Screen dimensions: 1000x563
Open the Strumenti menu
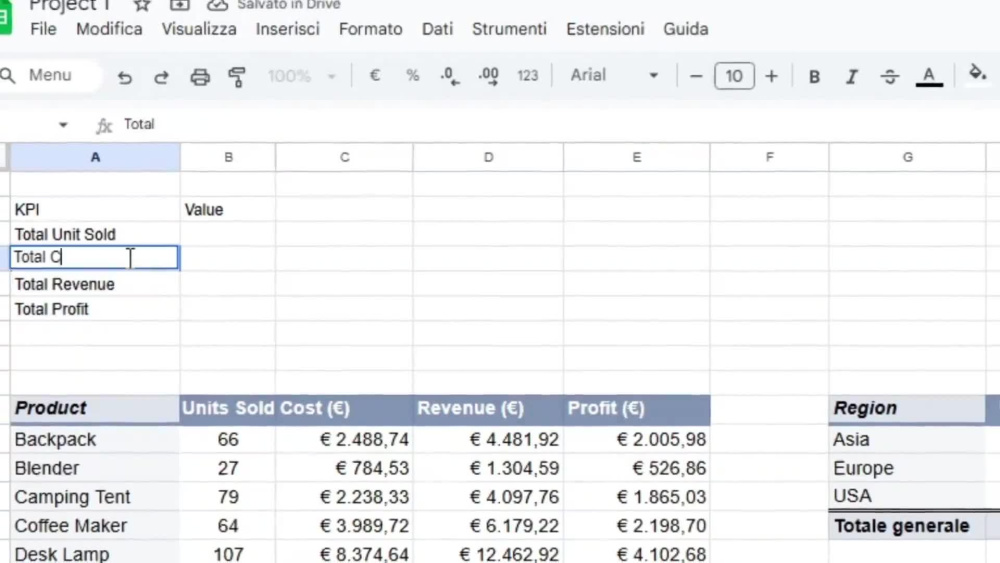(x=510, y=29)
